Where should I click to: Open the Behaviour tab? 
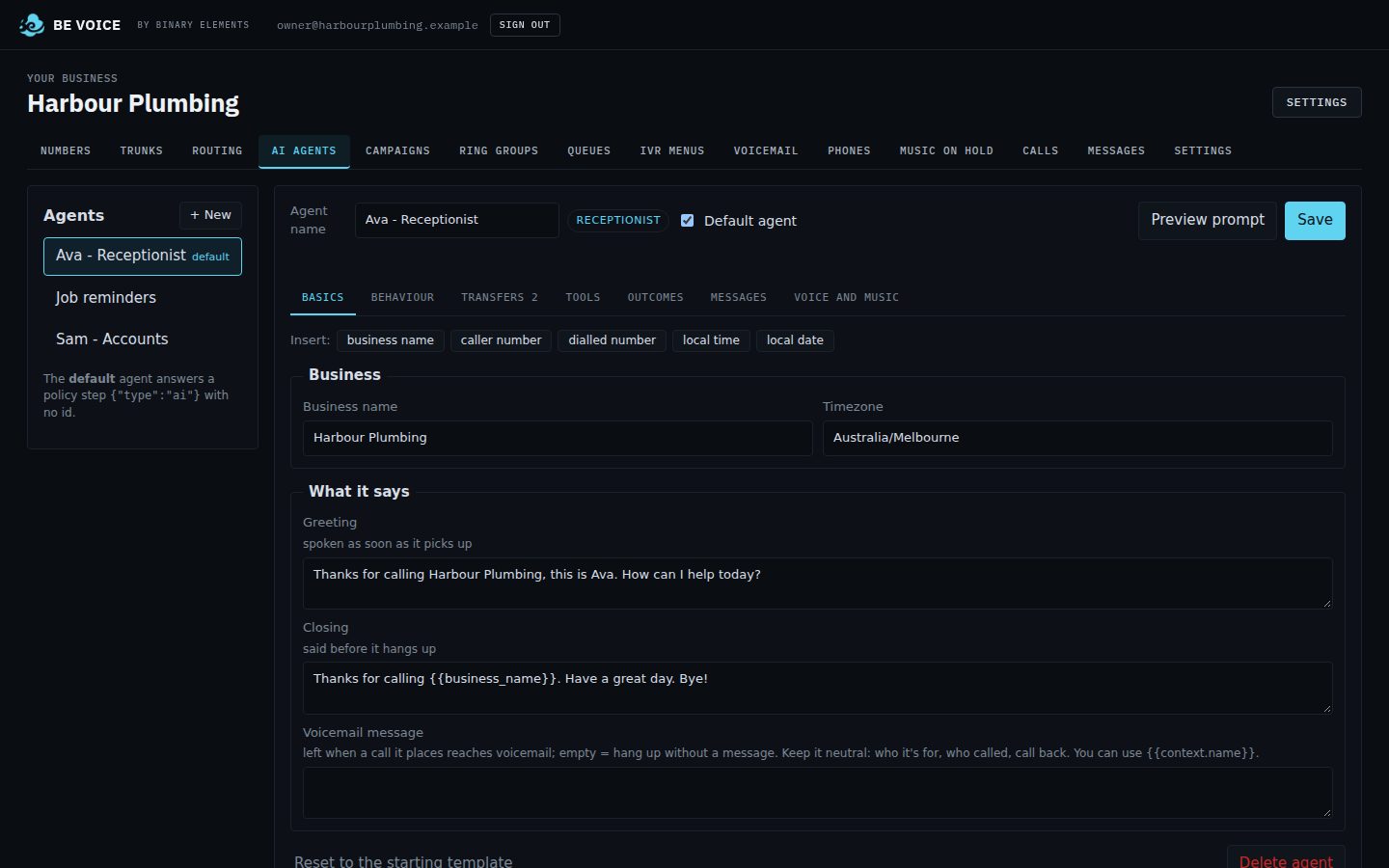coord(402,297)
